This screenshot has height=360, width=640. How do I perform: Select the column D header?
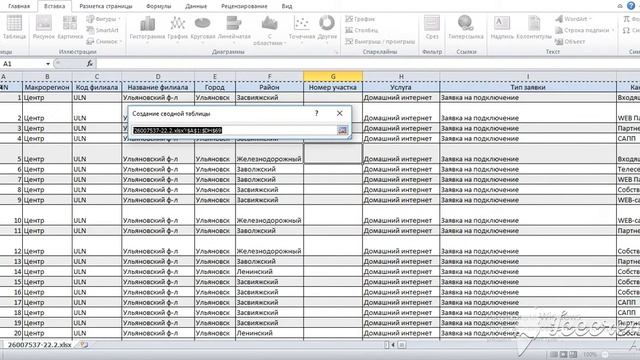coord(158,76)
